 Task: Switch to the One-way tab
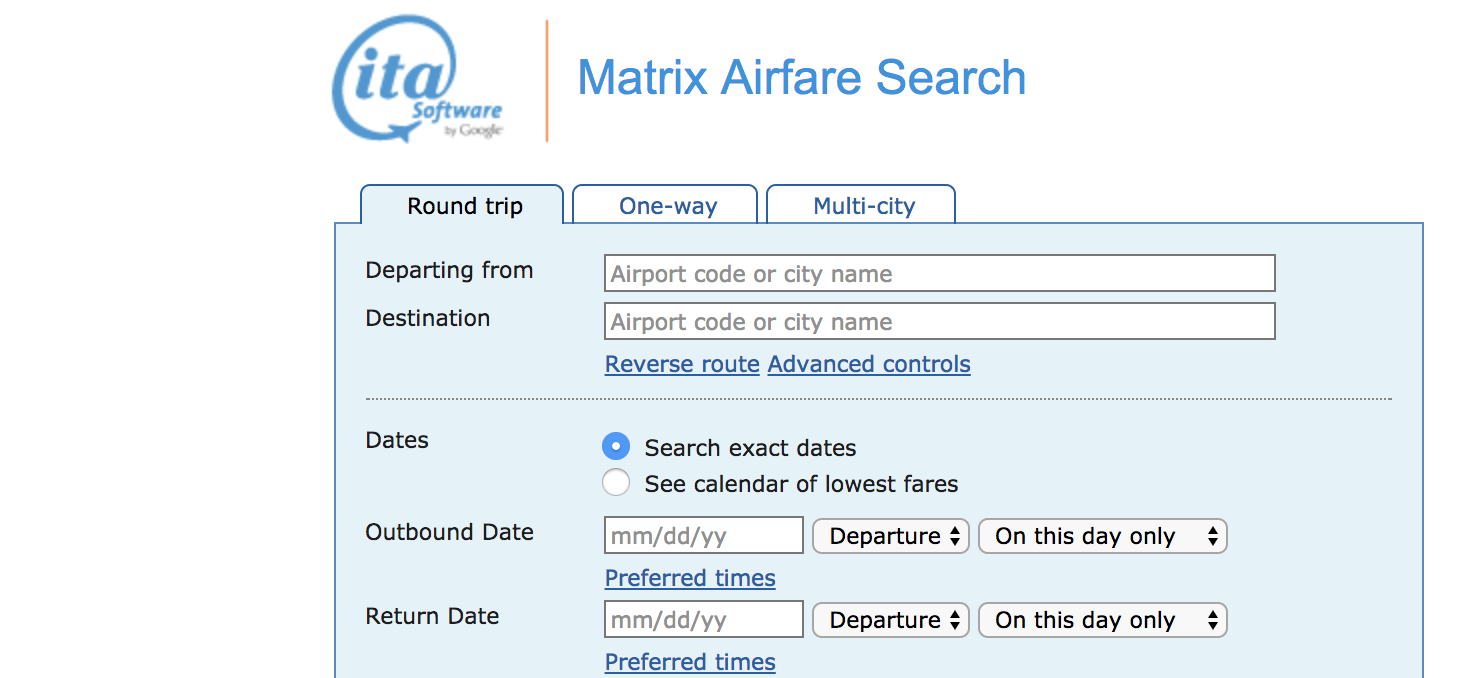(668, 206)
